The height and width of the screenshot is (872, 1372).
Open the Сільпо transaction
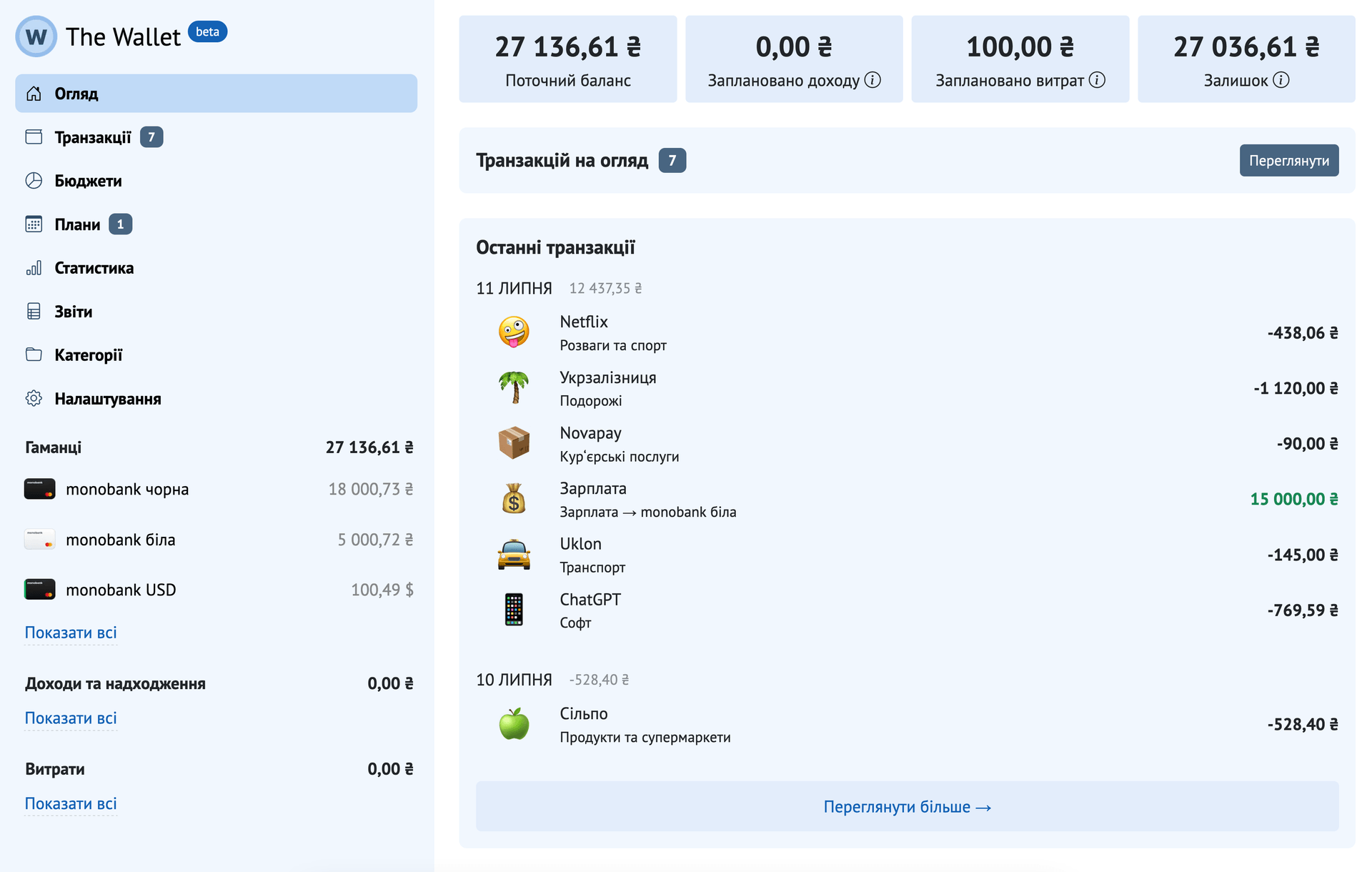[x=908, y=724]
